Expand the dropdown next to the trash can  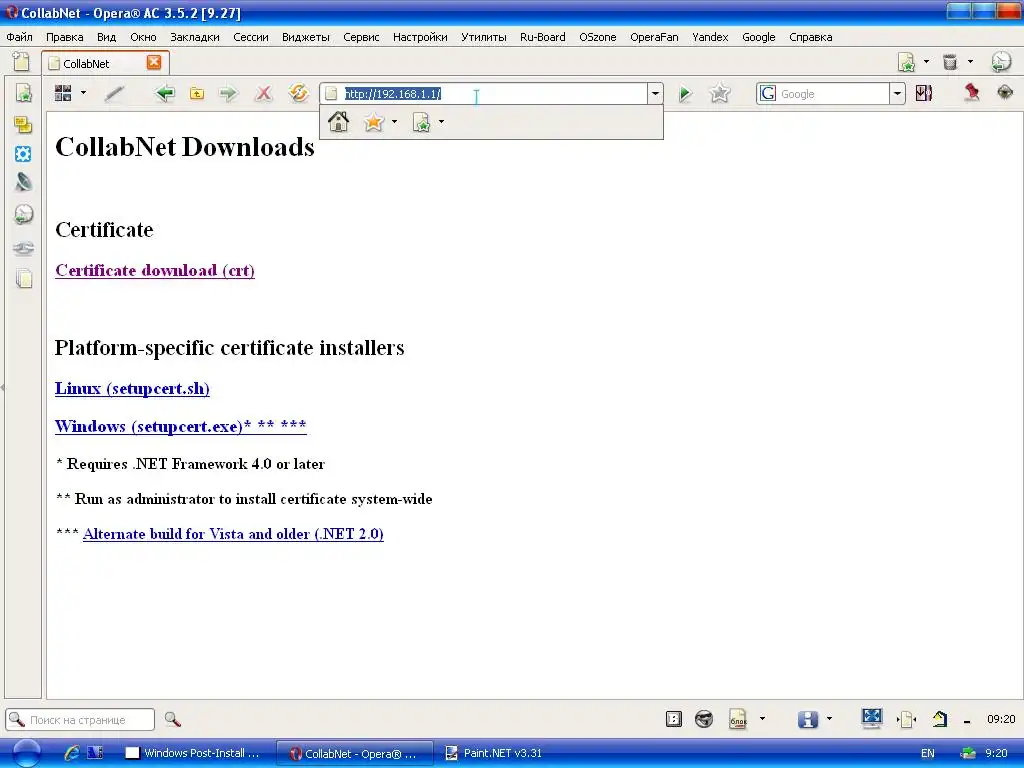pyautogui.click(x=970, y=61)
